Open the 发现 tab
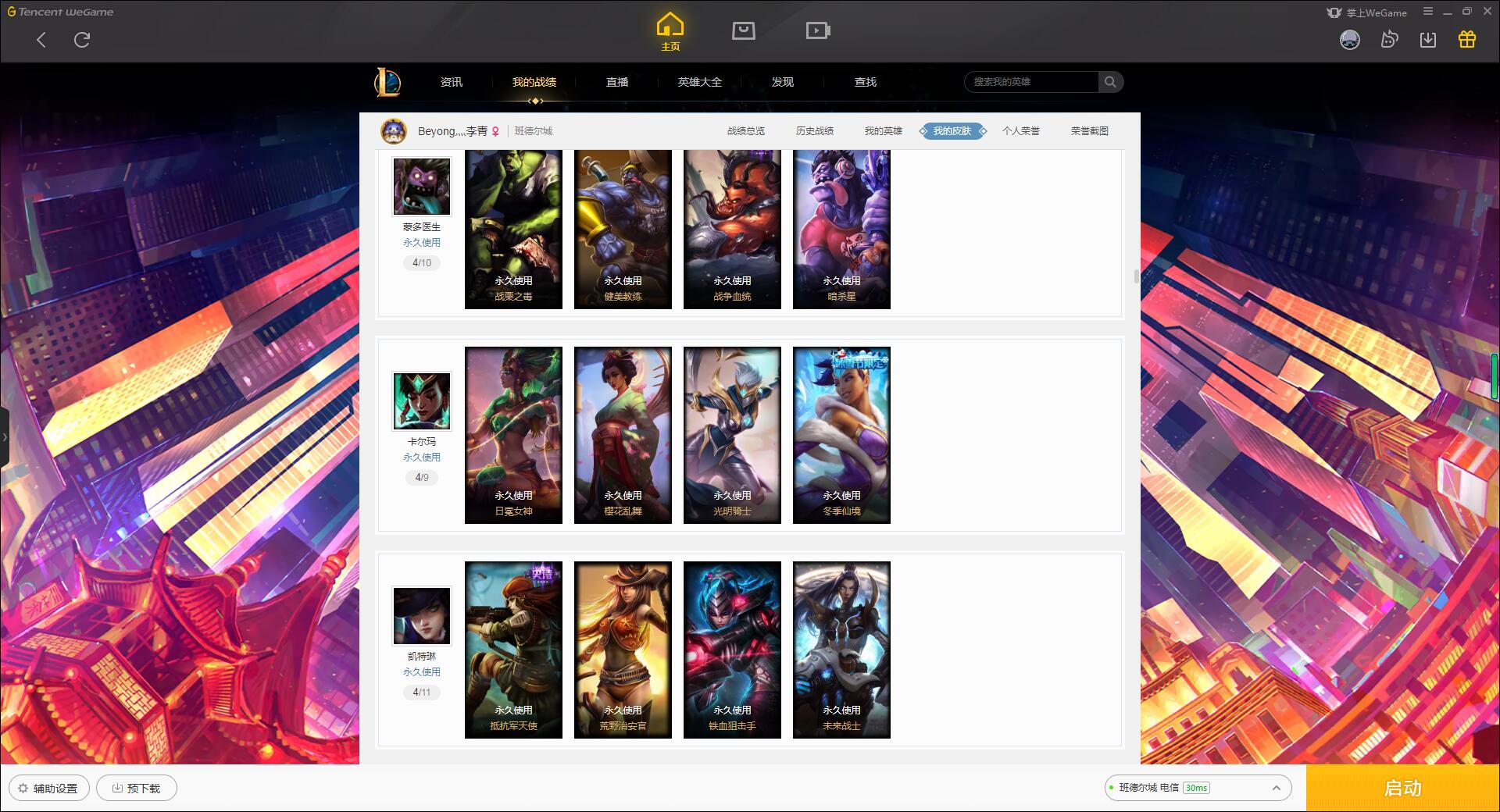Image resolution: width=1500 pixels, height=812 pixels. click(783, 82)
